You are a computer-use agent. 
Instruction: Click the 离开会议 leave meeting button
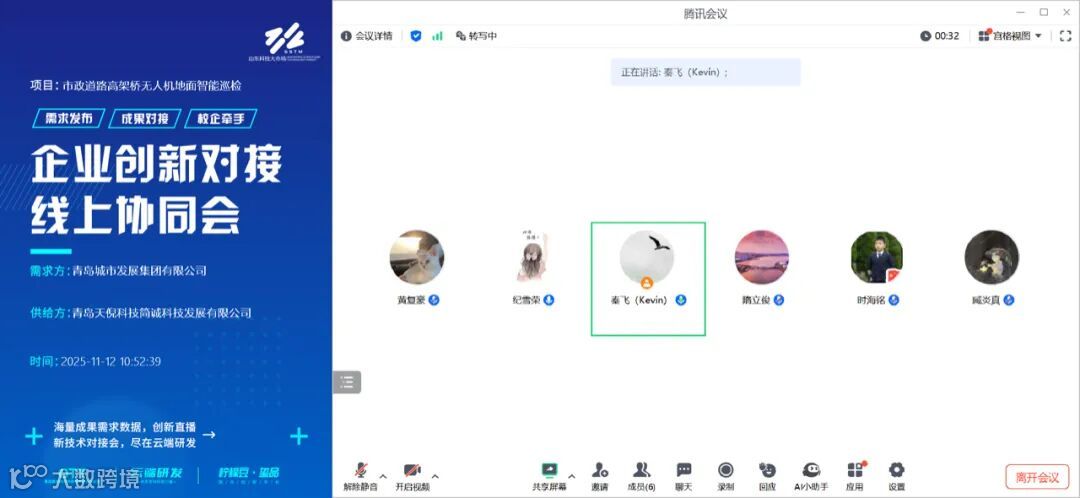pyautogui.click(x=1037, y=477)
